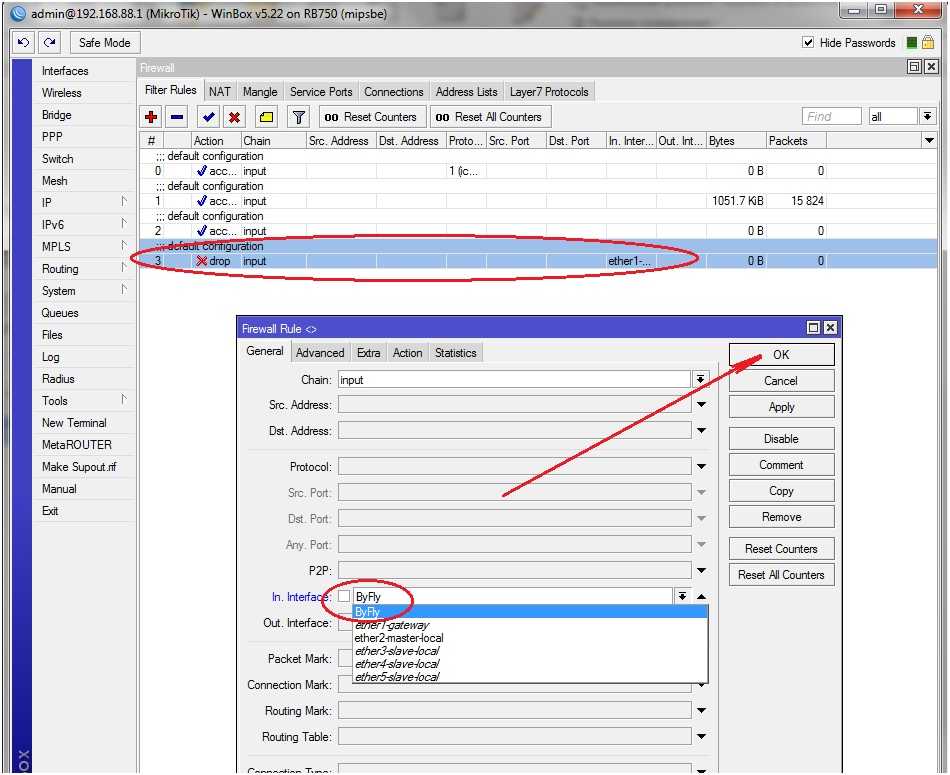Click the Src. Address input field
The width and height of the screenshot is (950, 775).
[514, 405]
